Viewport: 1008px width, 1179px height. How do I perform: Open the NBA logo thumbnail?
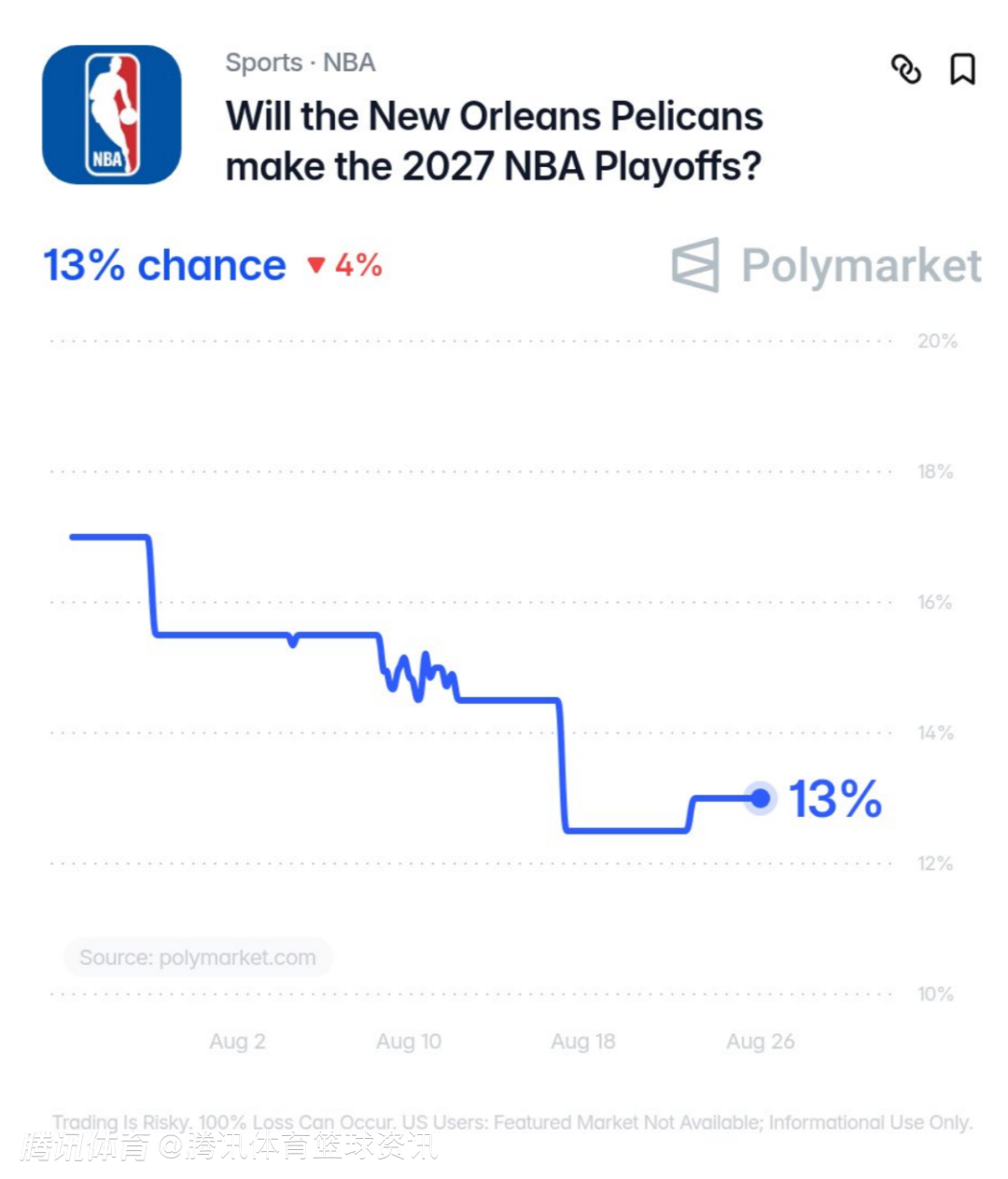(x=112, y=115)
